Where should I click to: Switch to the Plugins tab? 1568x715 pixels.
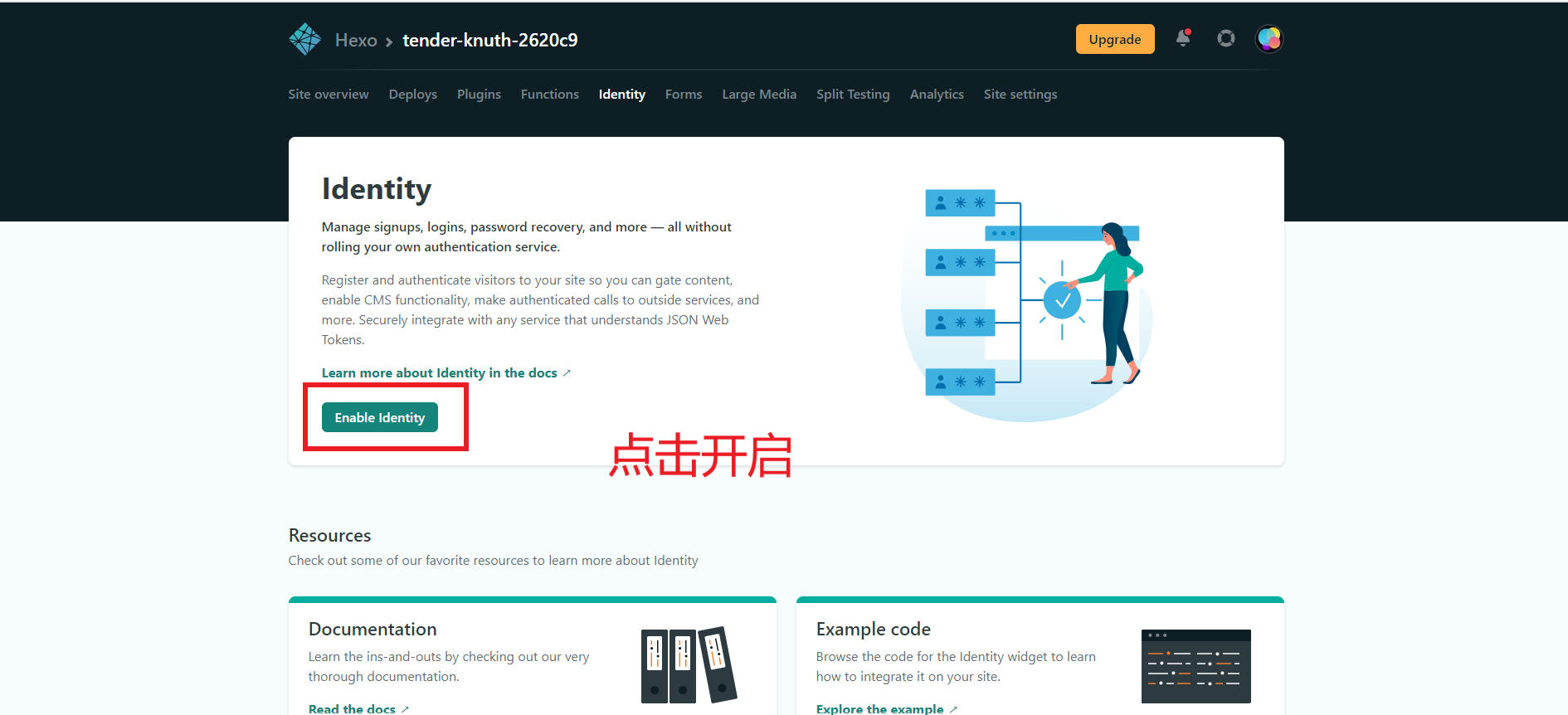click(479, 95)
